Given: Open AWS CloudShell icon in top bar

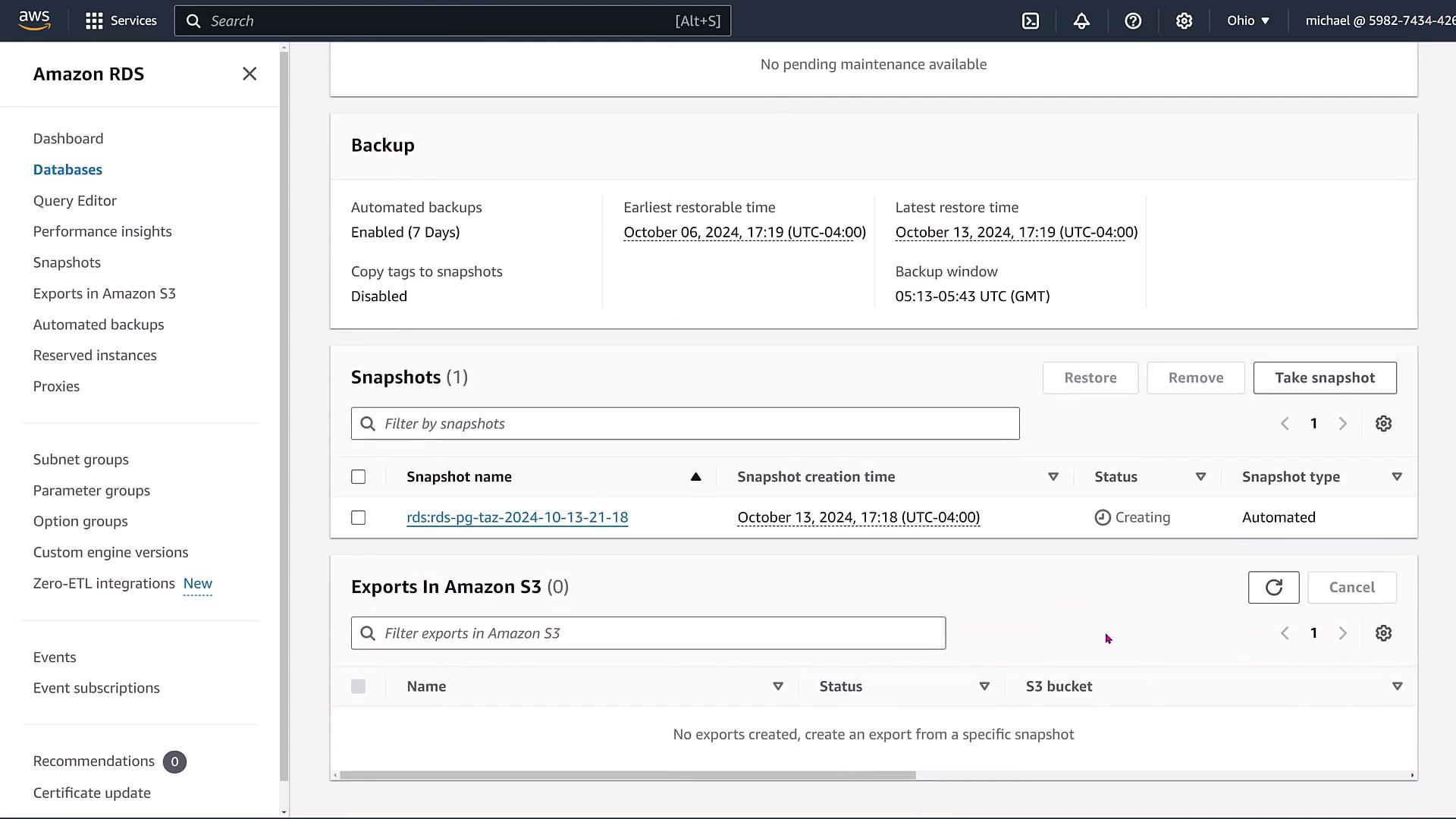Looking at the screenshot, I should click(1031, 21).
